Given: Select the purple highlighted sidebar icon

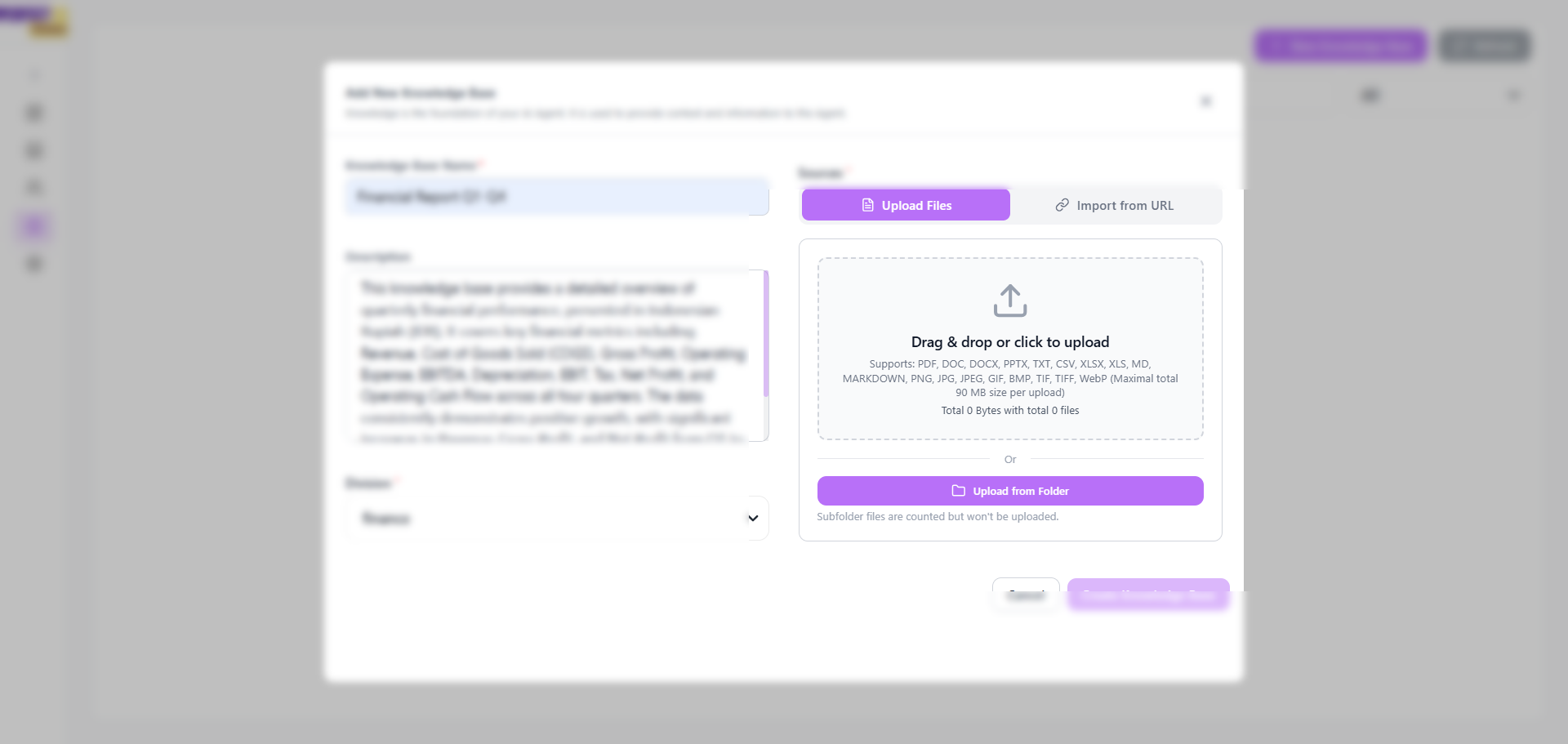Looking at the screenshot, I should pyautogui.click(x=34, y=225).
